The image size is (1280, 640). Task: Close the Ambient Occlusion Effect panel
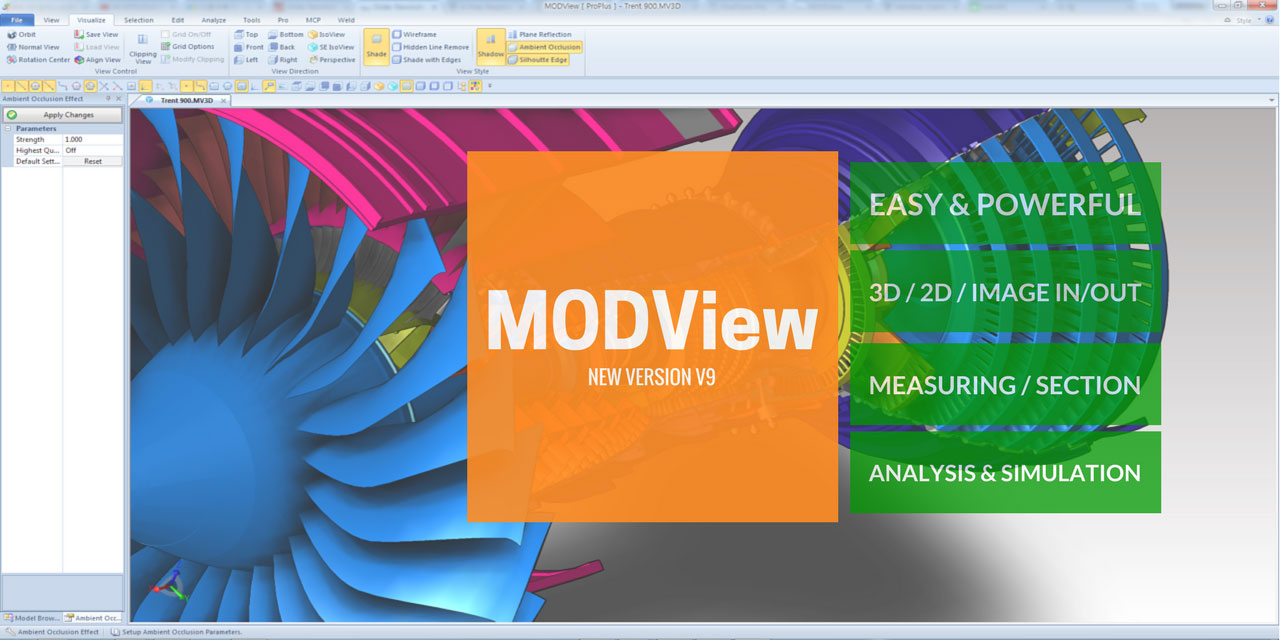tap(118, 99)
